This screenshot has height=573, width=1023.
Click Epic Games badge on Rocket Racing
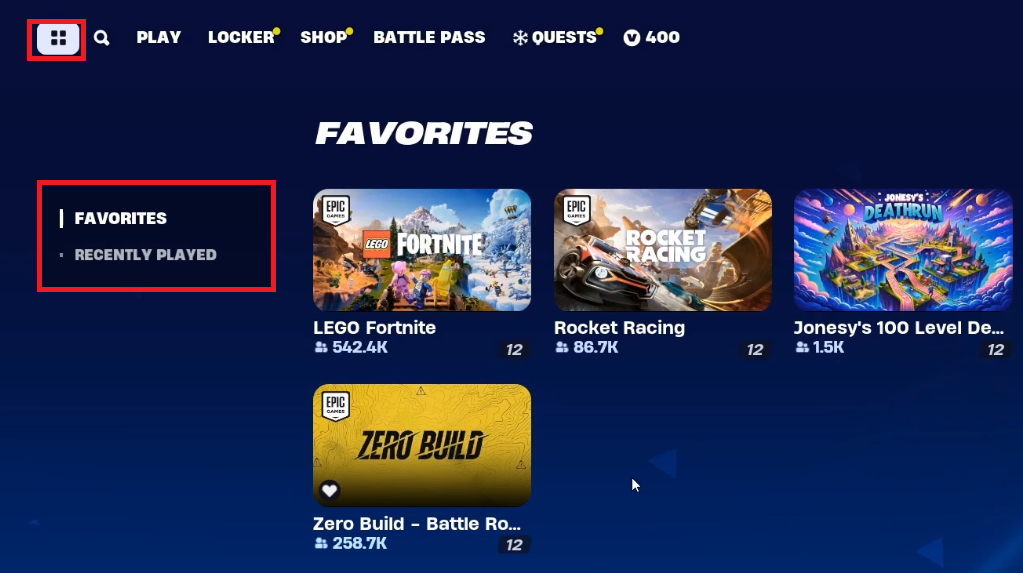[576, 209]
